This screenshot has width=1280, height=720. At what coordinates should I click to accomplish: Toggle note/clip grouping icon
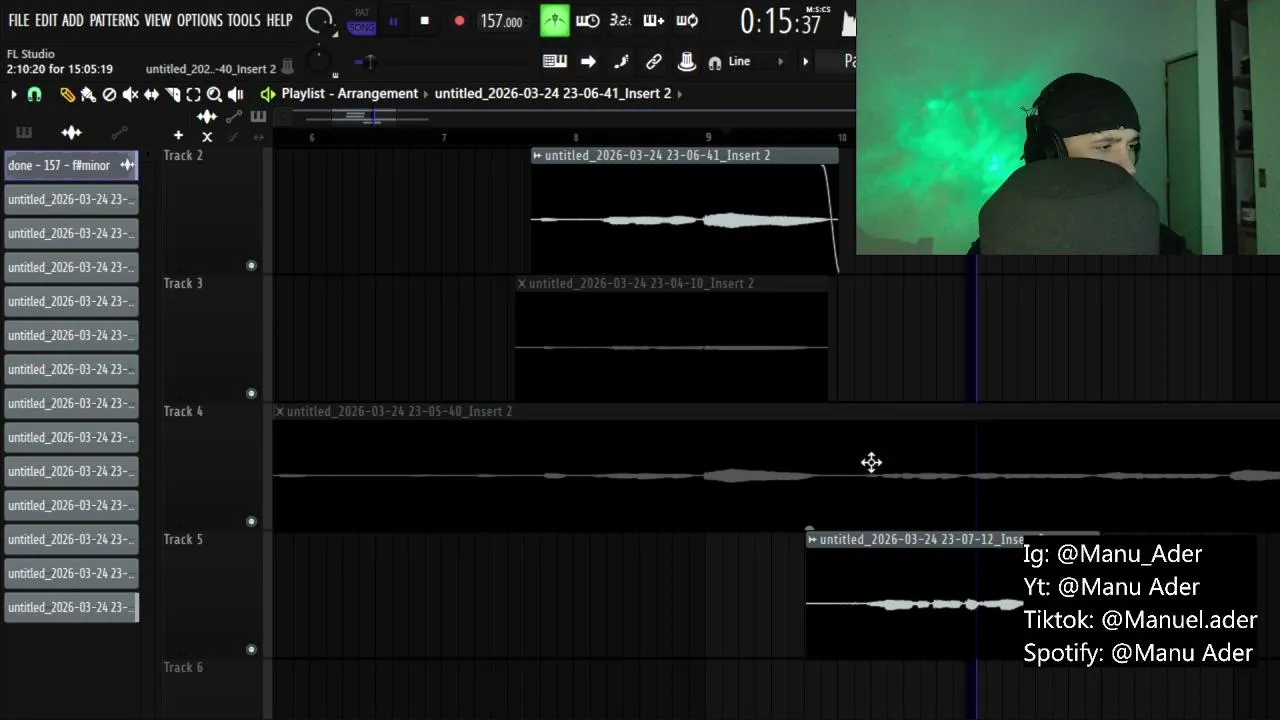point(621,62)
